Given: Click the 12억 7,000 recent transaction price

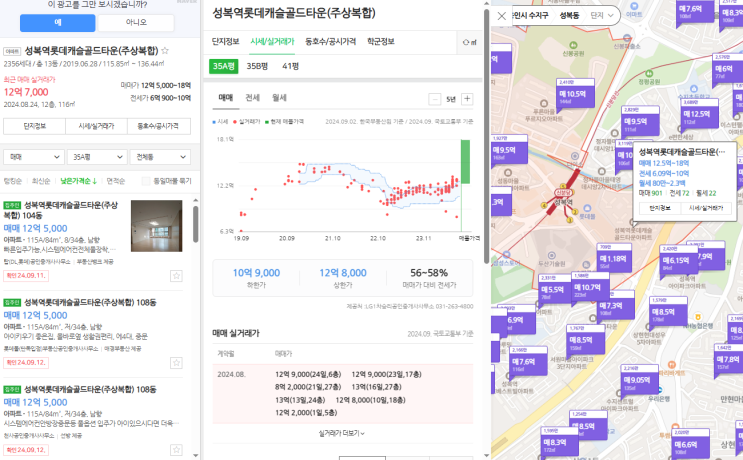Looking at the screenshot, I should click(26, 92).
